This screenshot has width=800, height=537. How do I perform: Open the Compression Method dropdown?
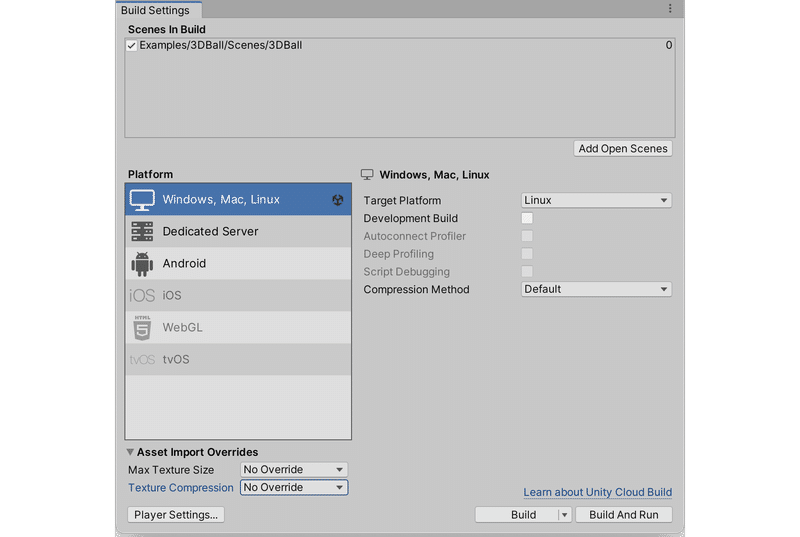pos(596,289)
